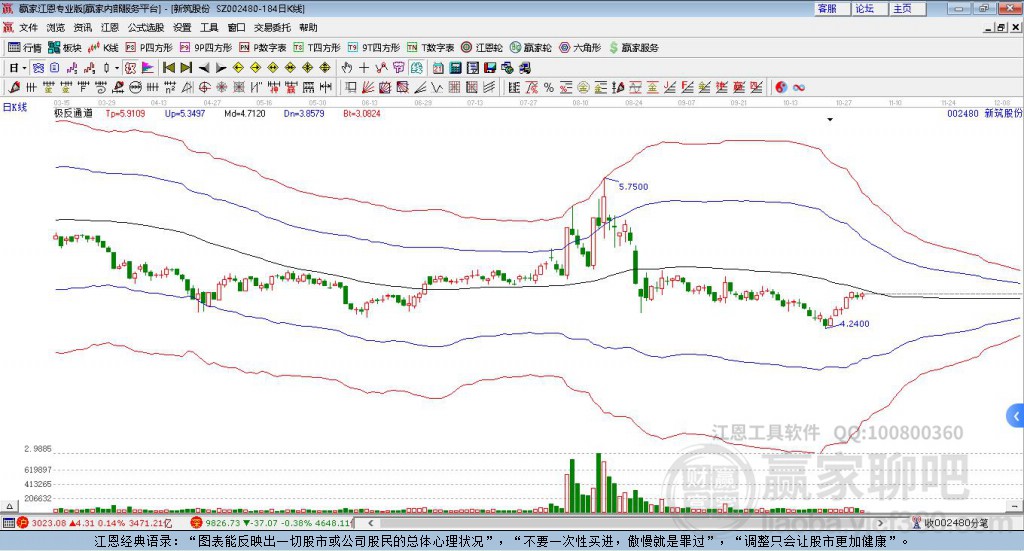
Task: Click the 论坛 forum button
Action: coord(869,8)
